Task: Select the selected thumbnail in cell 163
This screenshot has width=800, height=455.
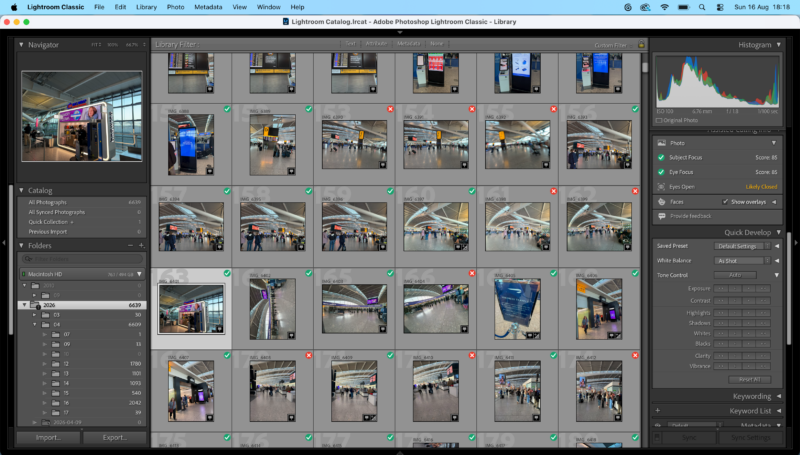Action: (191, 309)
